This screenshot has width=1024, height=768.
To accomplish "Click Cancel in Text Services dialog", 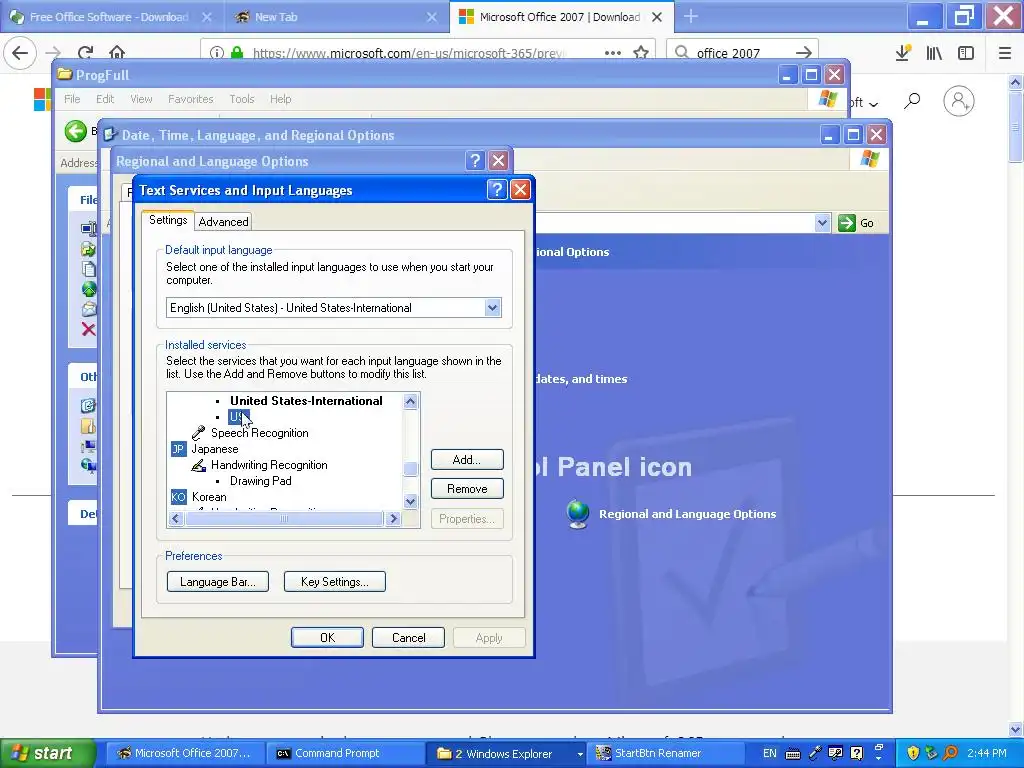I will tap(408, 638).
